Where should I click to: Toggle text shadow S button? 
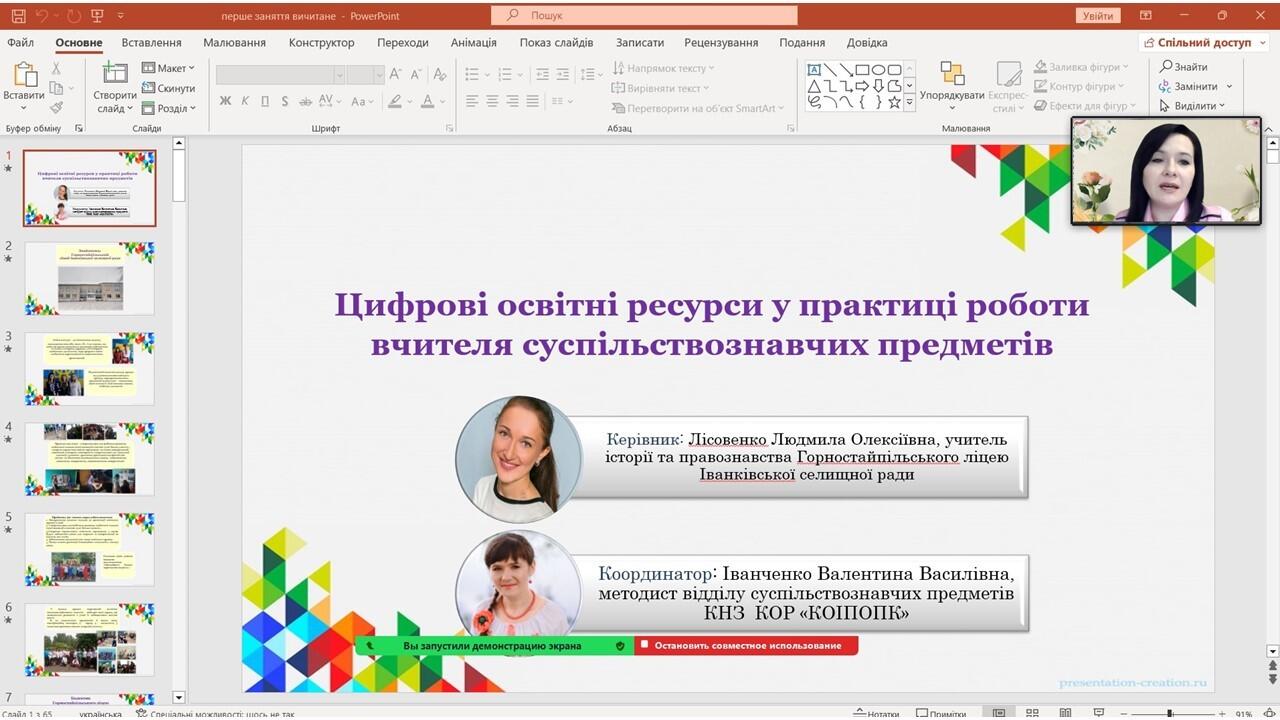pyautogui.click(x=285, y=101)
